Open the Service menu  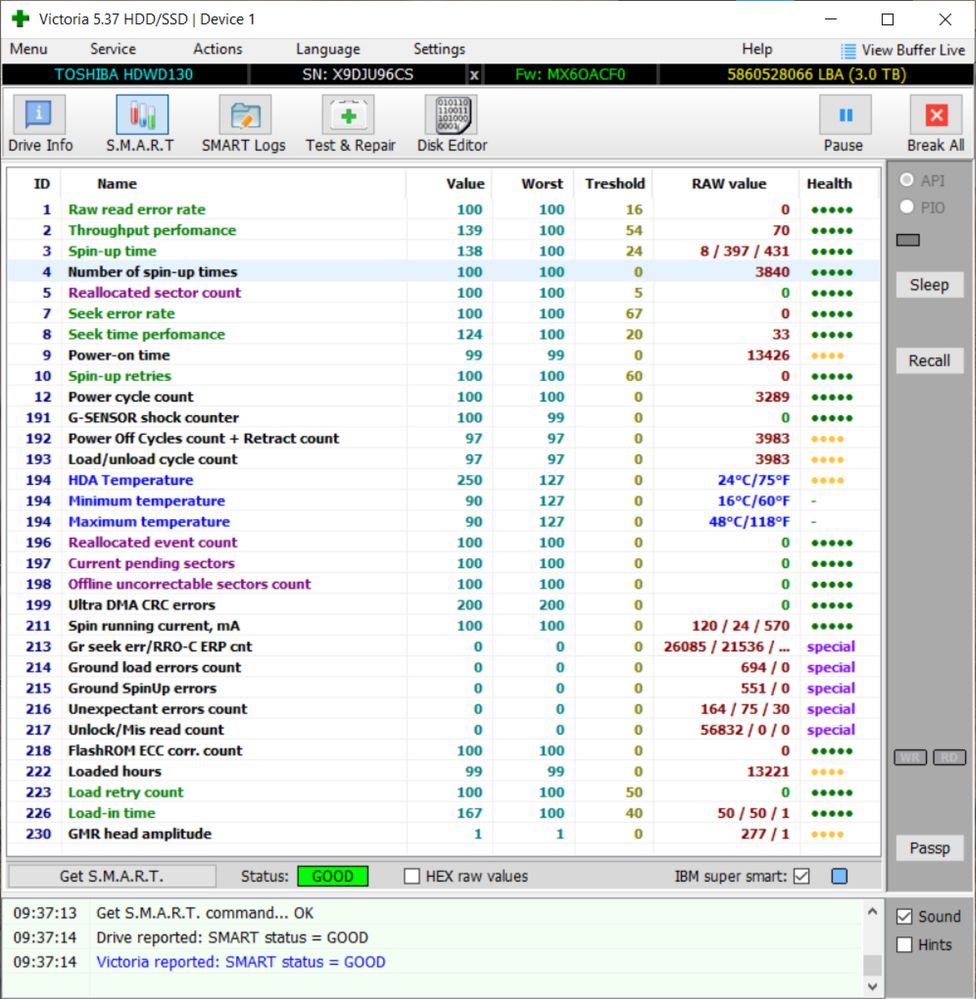click(113, 49)
